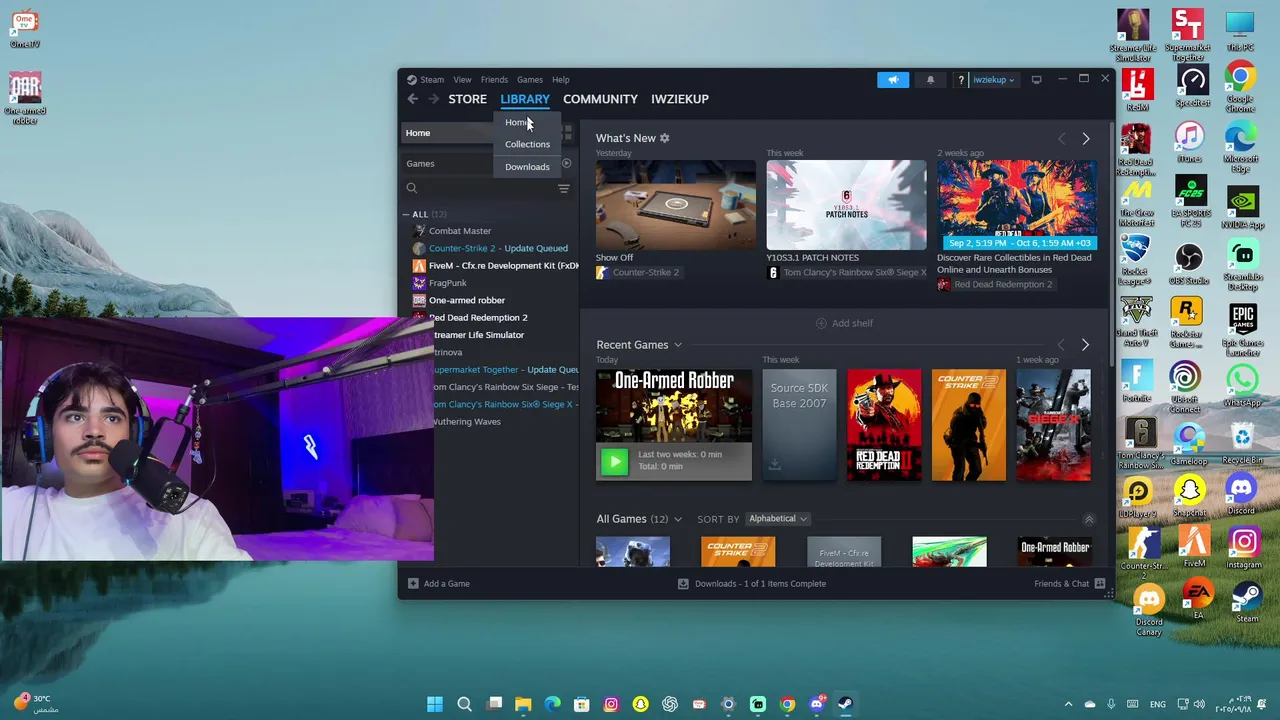Click the library search input field

486,188
